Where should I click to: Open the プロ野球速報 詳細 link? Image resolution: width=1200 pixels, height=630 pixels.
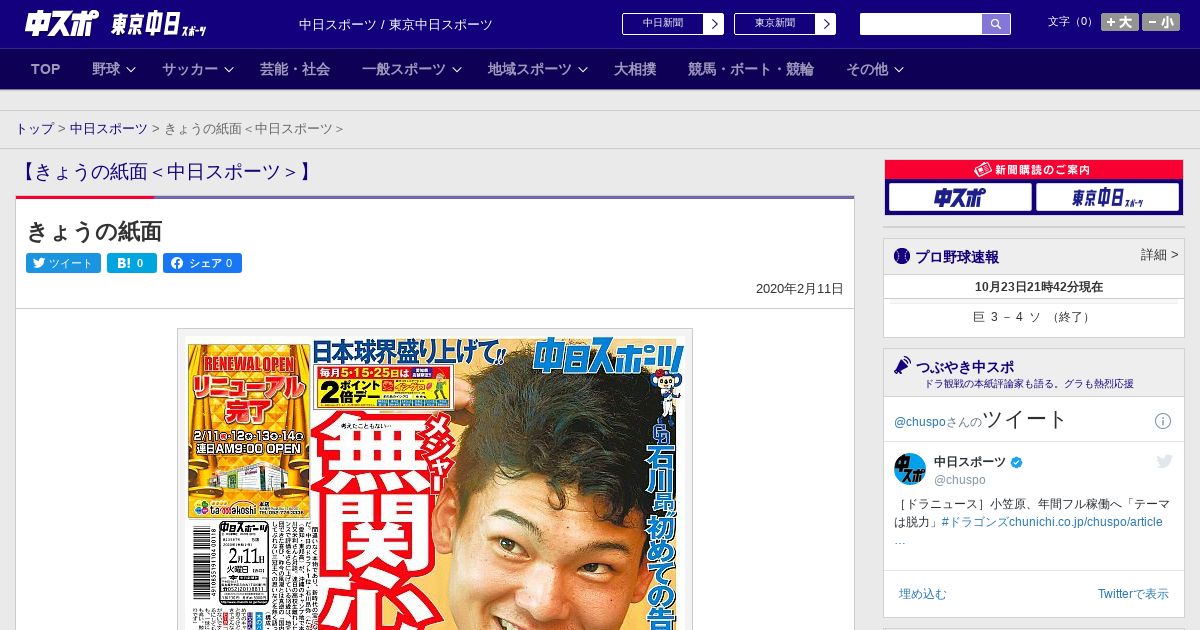coord(1159,255)
